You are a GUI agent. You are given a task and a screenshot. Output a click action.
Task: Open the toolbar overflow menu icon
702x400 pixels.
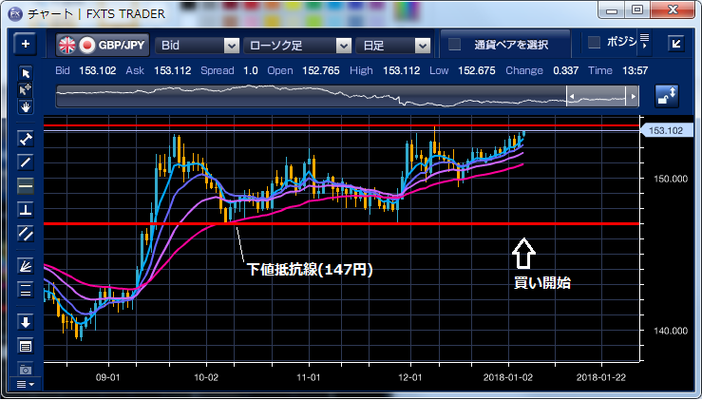point(644,41)
